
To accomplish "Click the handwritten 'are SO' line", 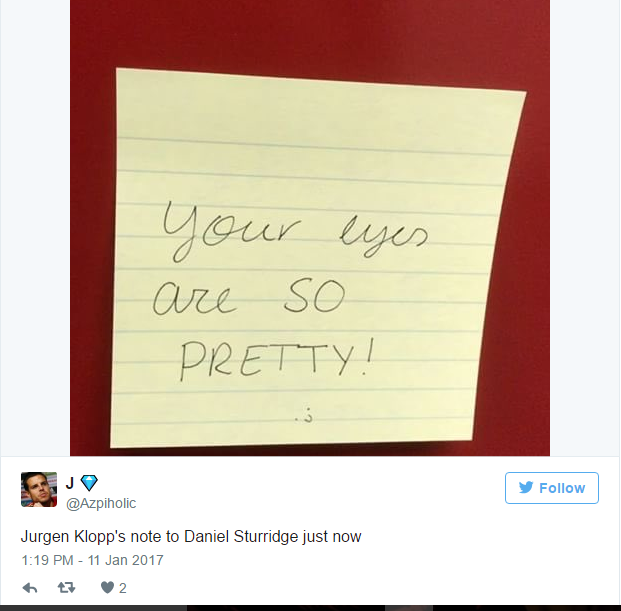I will click(249, 298).
